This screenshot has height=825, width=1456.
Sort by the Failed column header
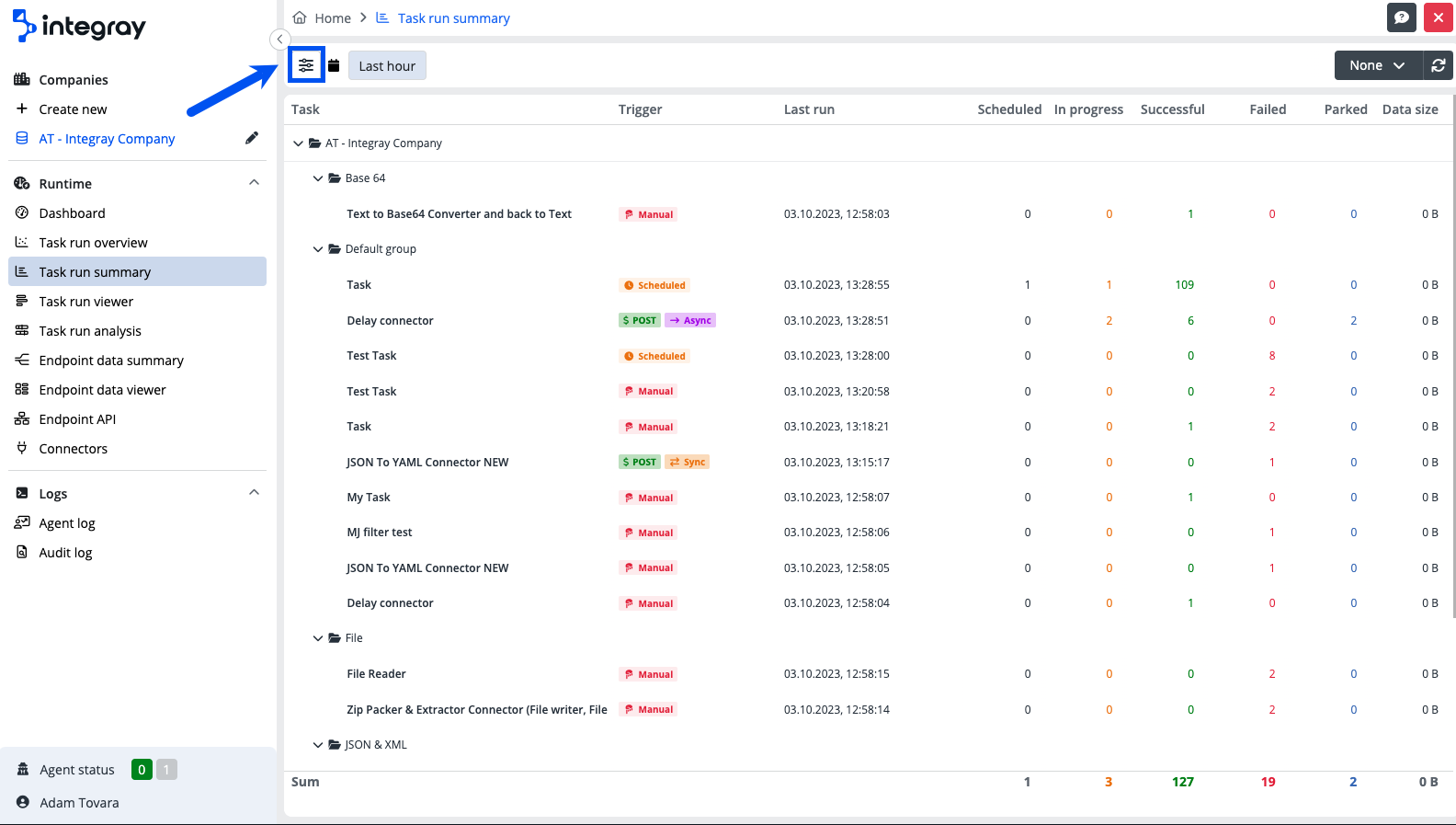click(x=1268, y=109)
